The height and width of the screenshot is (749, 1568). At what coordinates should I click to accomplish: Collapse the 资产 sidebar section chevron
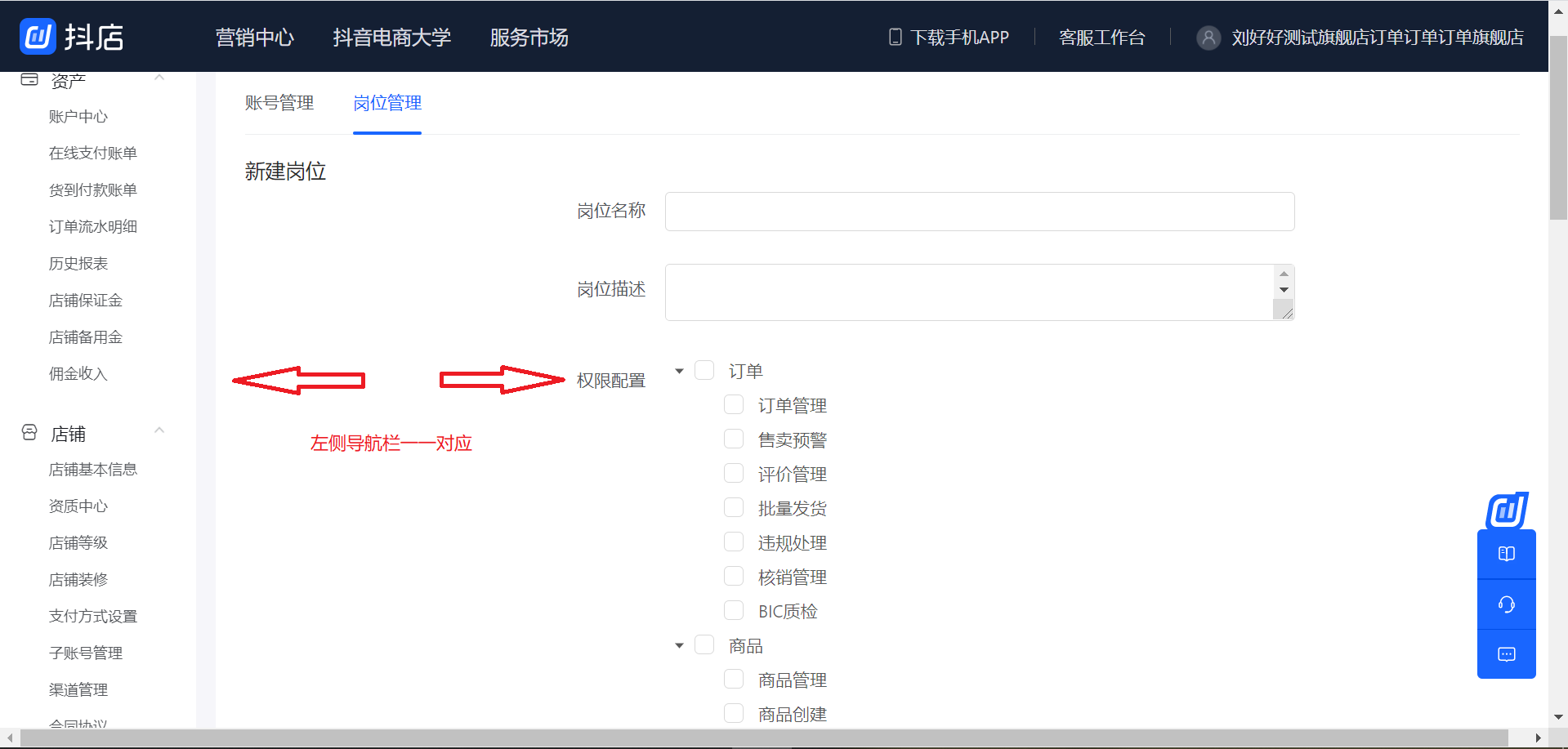(159, 78)
